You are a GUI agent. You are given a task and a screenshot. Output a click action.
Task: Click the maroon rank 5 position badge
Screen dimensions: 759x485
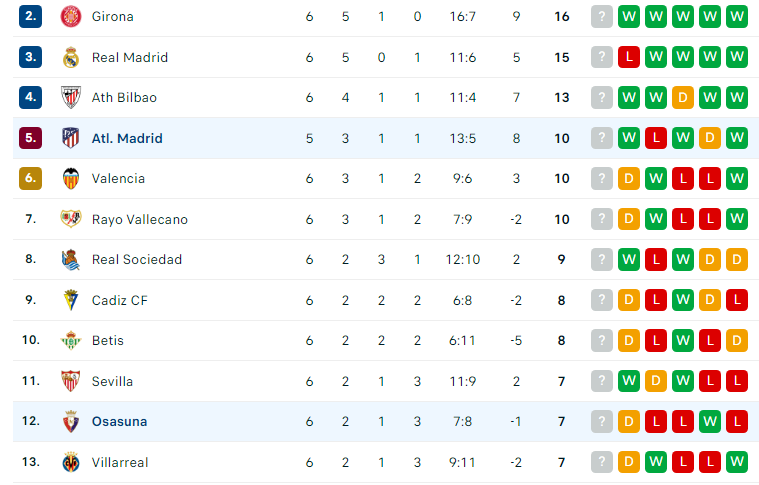coord(30,138)
